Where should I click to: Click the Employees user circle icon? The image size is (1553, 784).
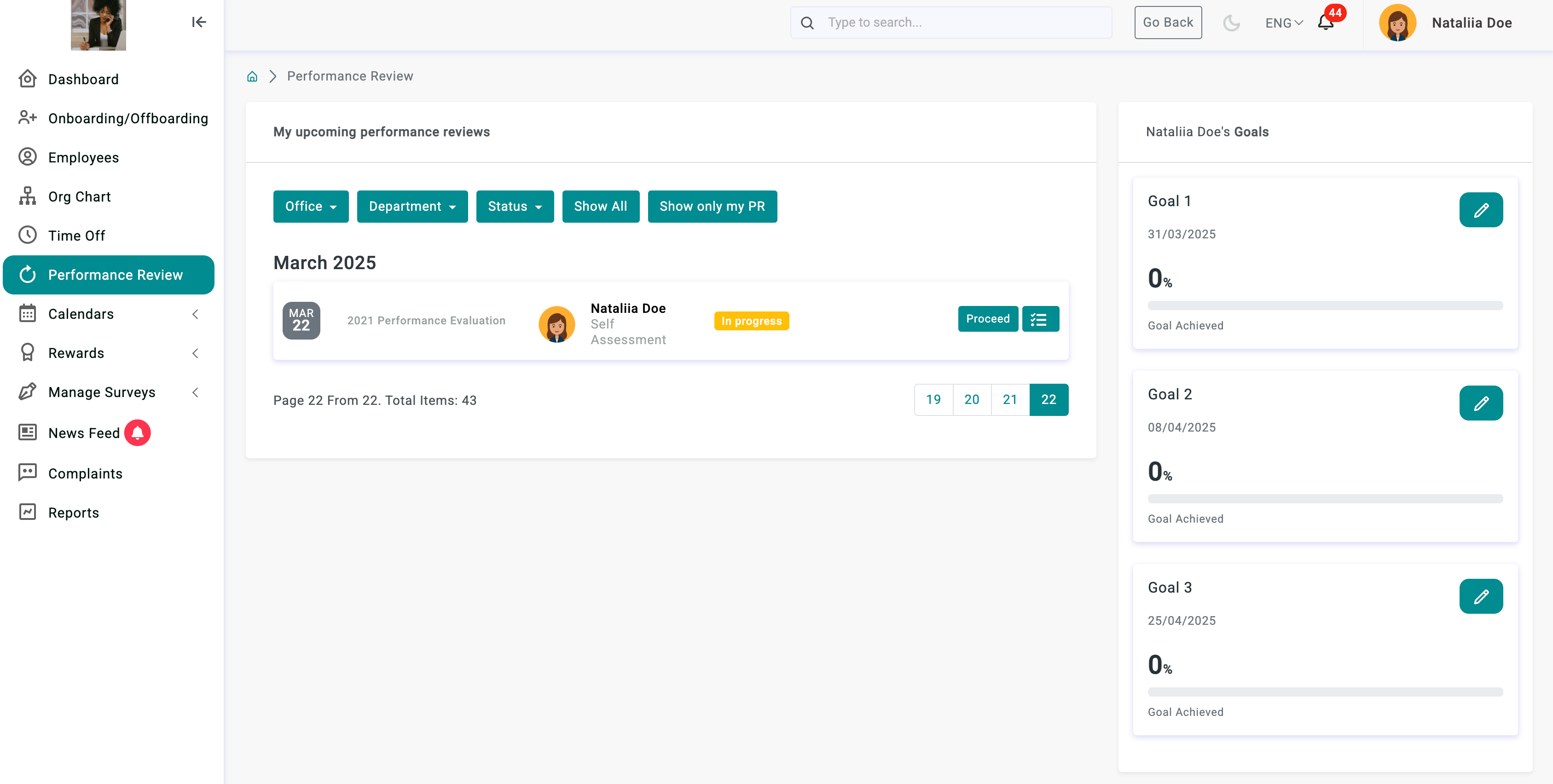point(28,157)
